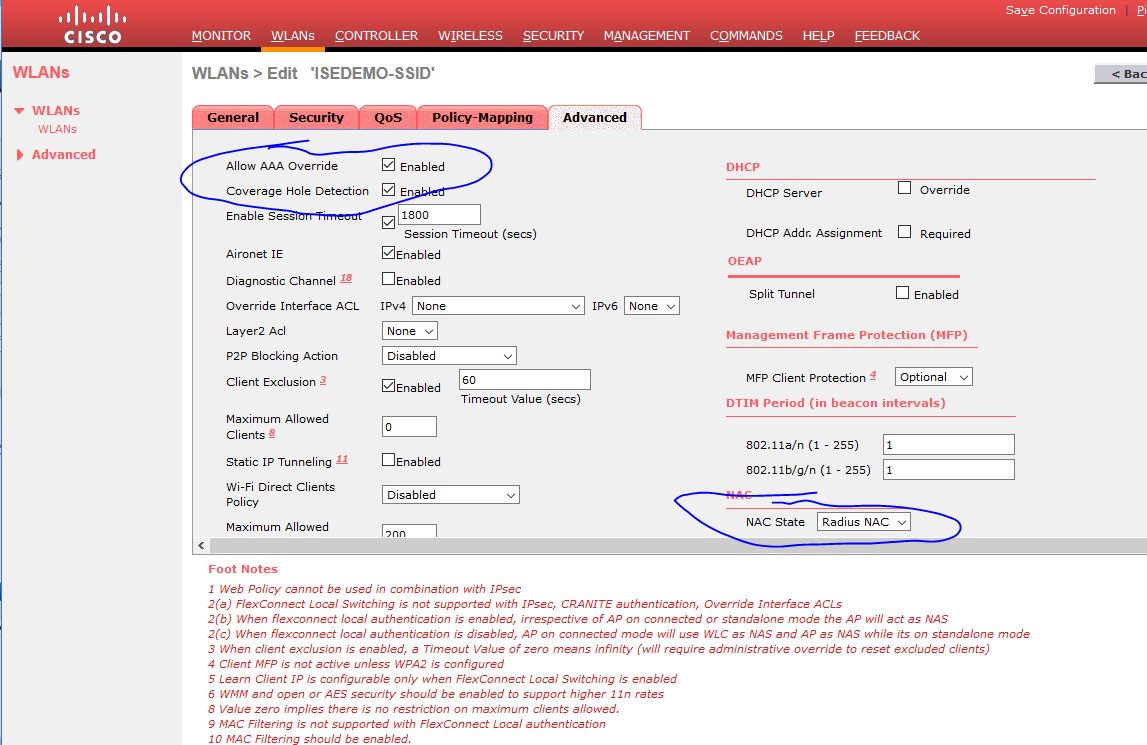
Task: Toggle Aironet IE Enabled checkbox
Action: tap(388, 253)
